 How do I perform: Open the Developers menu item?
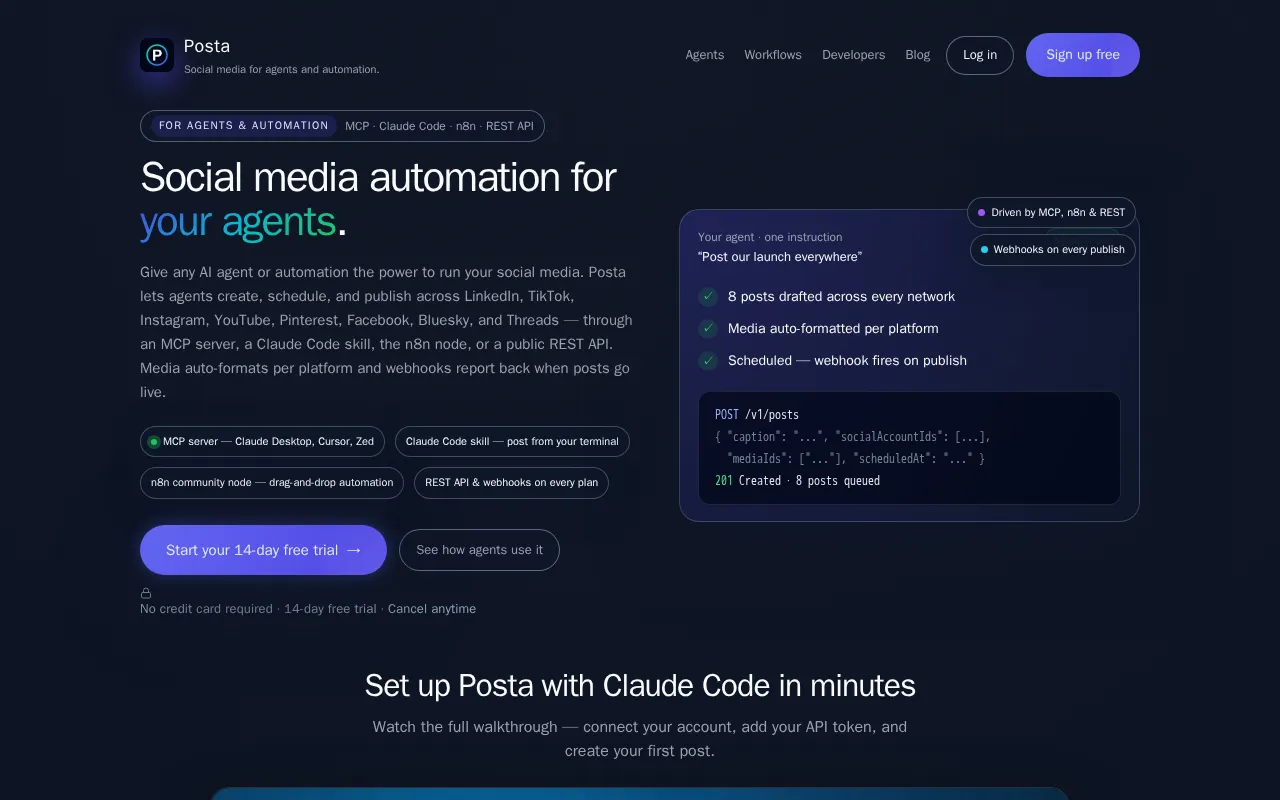853,55
